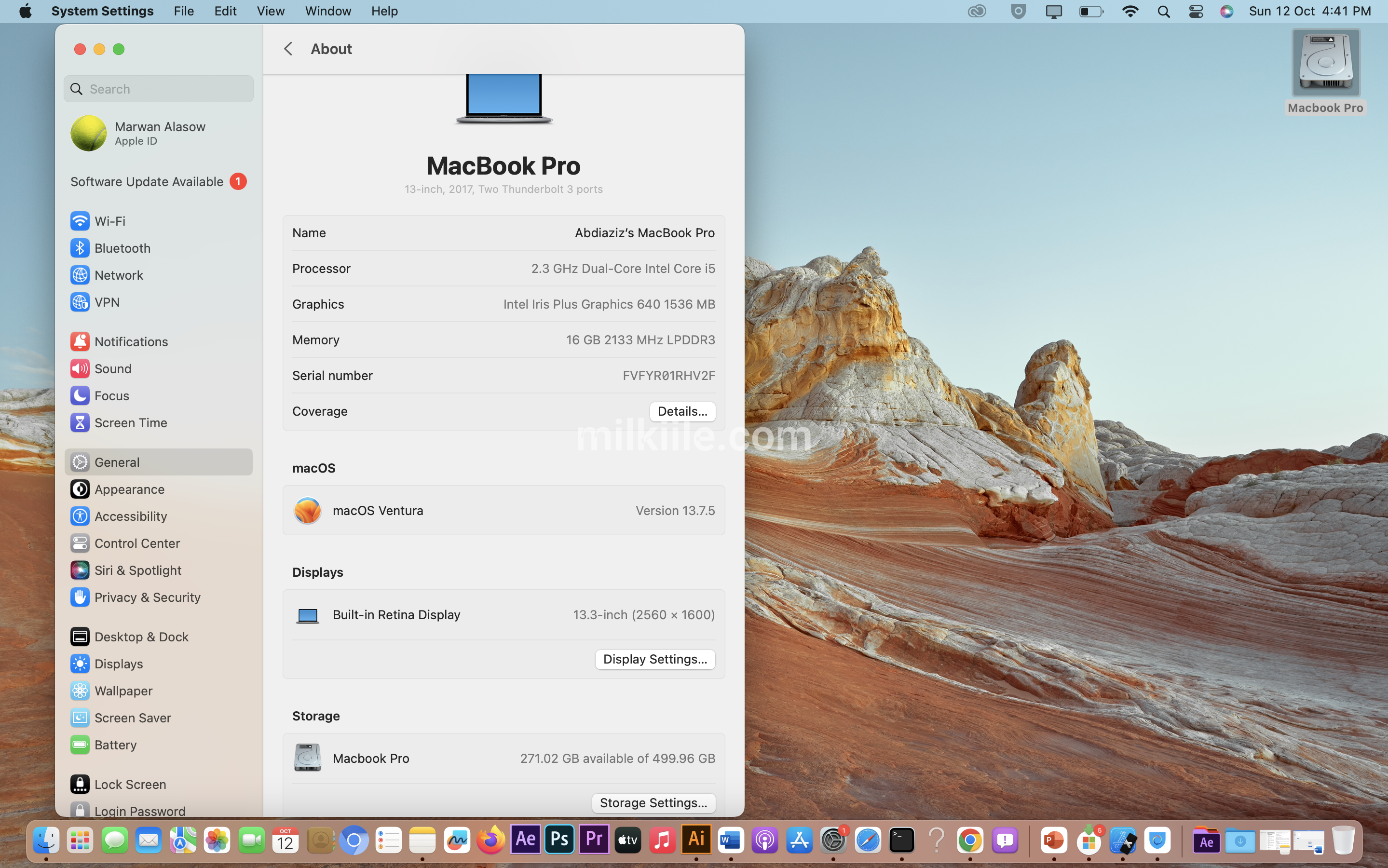Open battery status in menu bar
Screen dimensions: 1388x868
click(1090, 12)
